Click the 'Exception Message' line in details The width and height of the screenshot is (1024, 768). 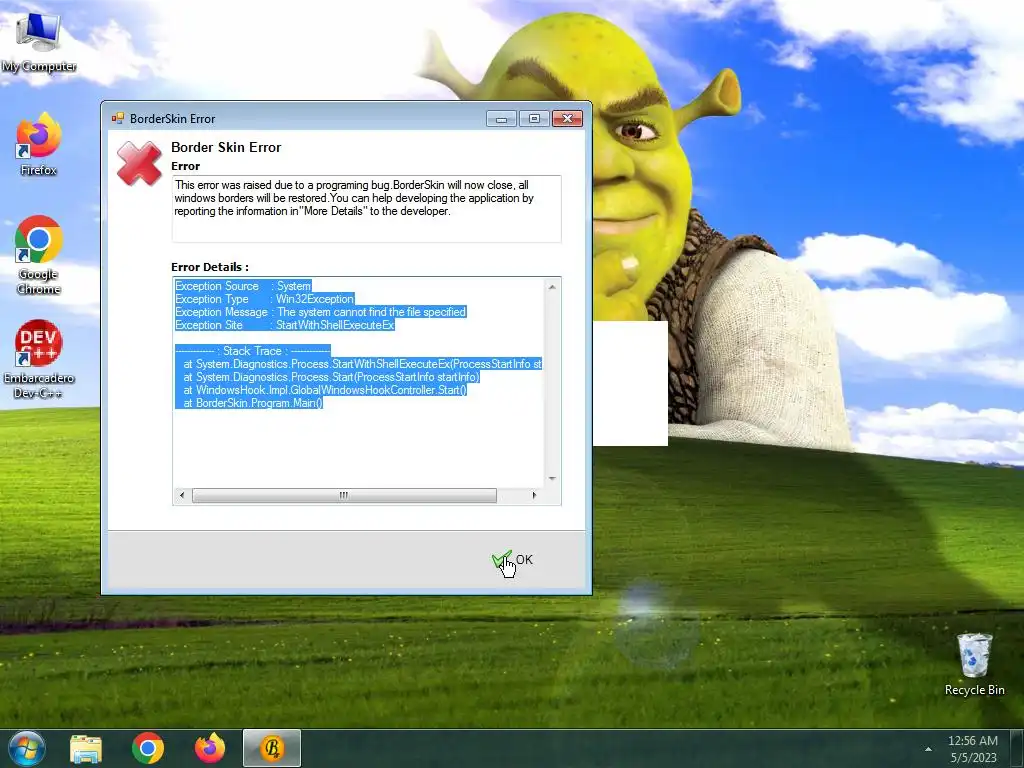(x=321, y=312)
